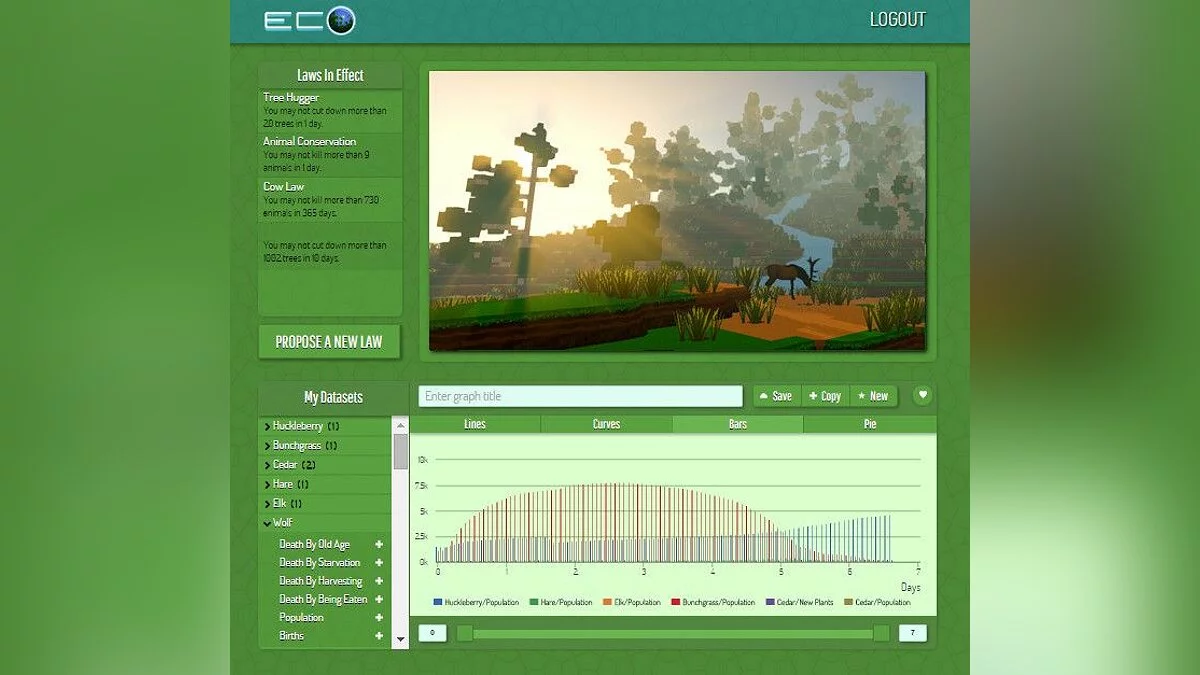
Task: Select the Death By Being Eaten label
Action: [x=323, y=599]
